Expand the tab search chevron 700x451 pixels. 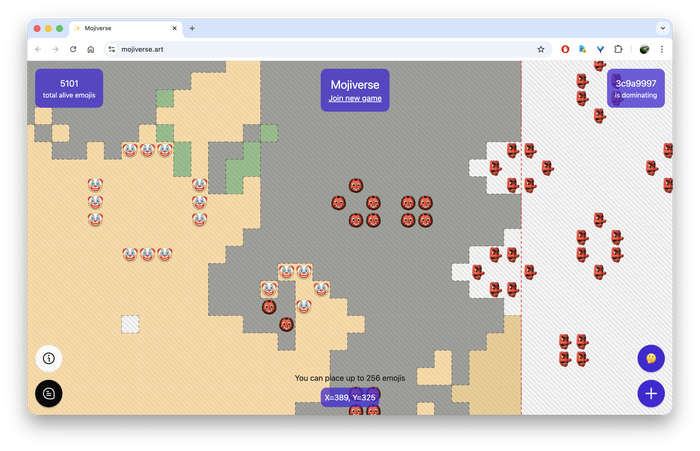[x=661, y=28]
